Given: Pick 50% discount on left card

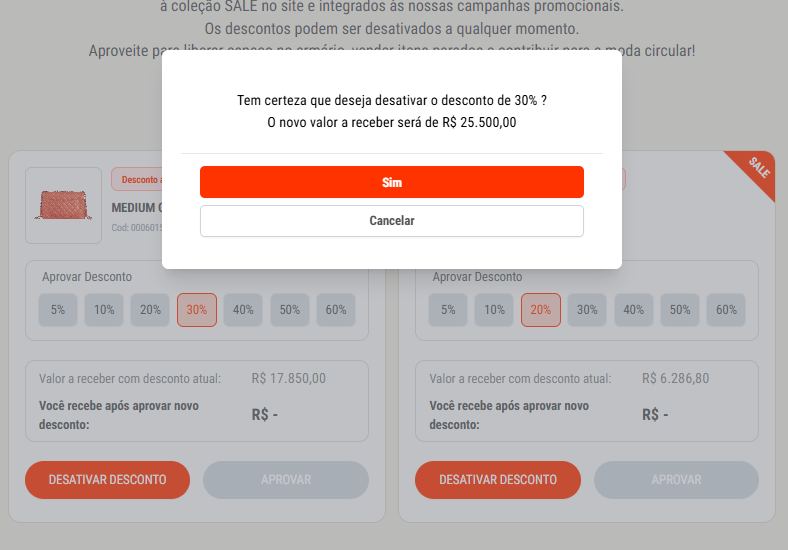Looking at the screenshot, I should 289,310.
